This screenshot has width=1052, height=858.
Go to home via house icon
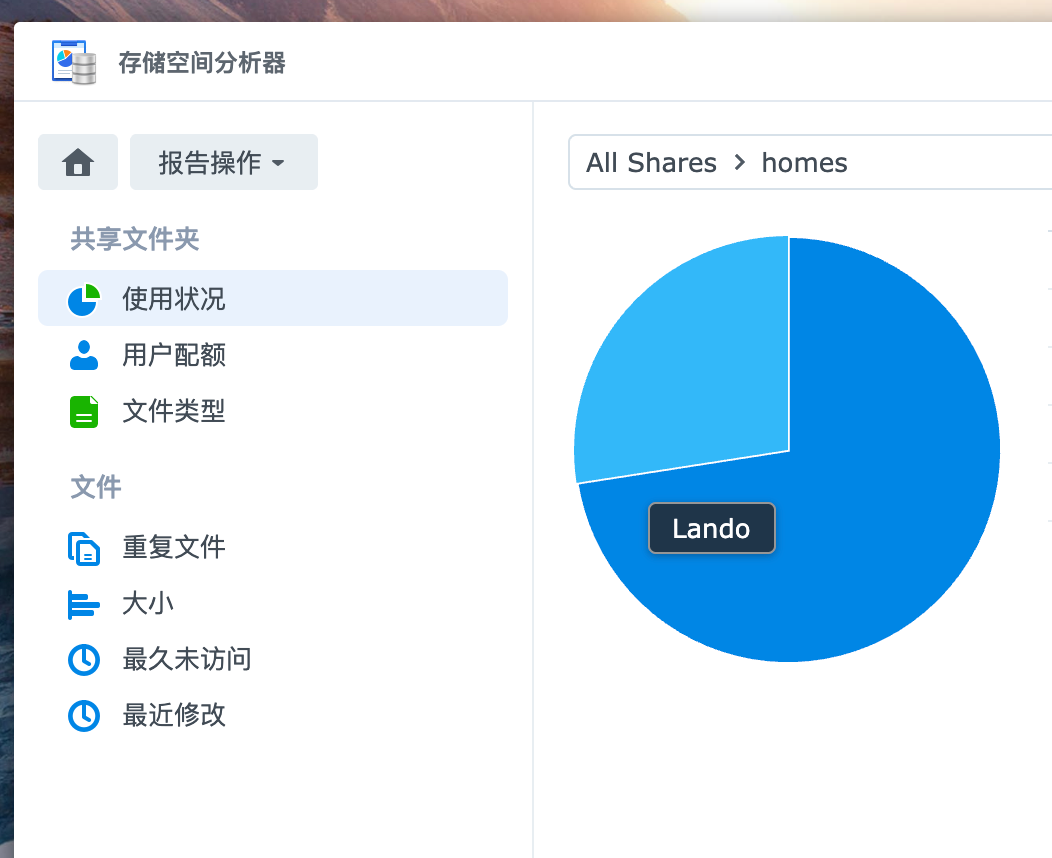tap(78, 162)
